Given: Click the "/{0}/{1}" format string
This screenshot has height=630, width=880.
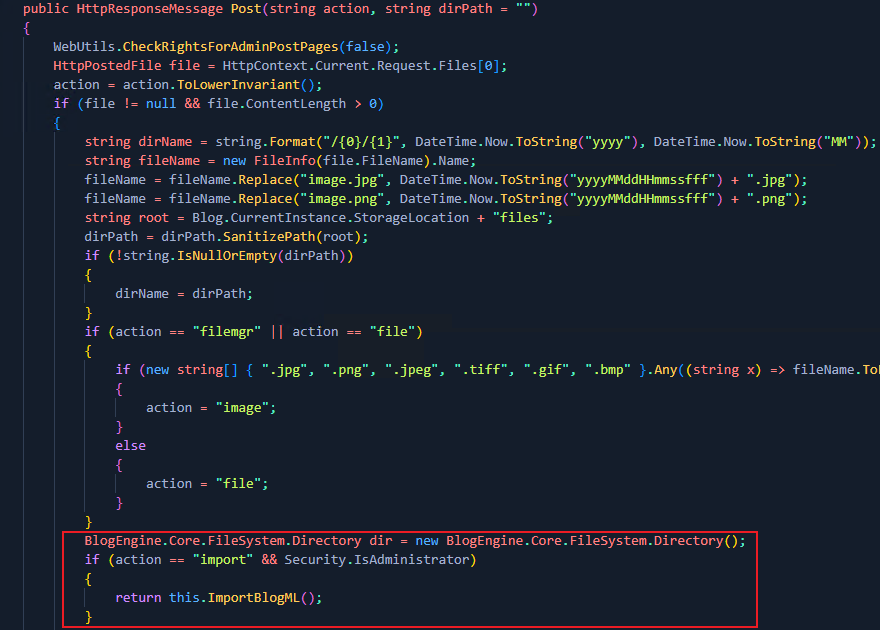Looking at the screenshot, I should tap(361, 141).
